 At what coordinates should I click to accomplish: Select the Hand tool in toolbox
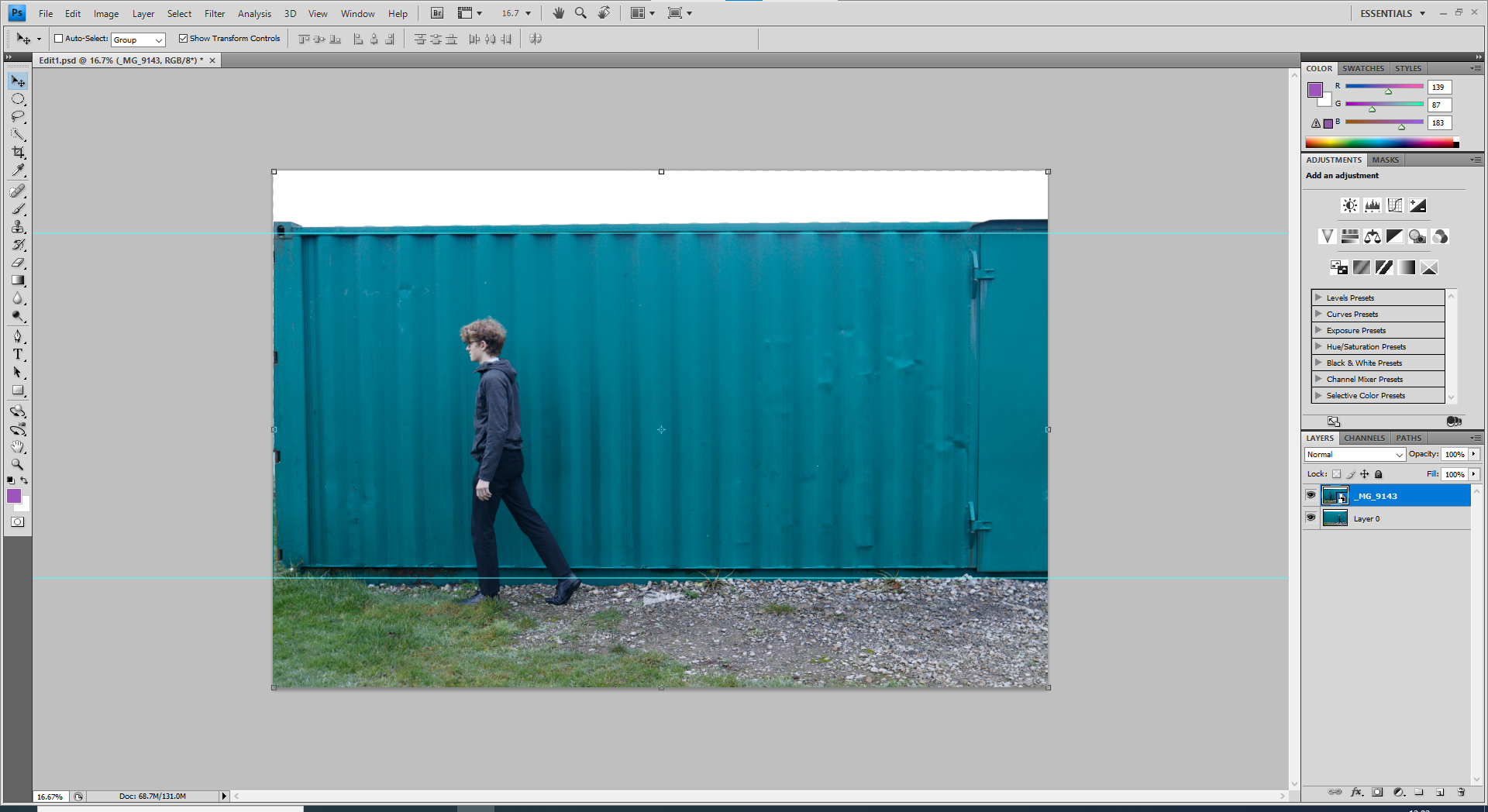[x=18, y=447]
